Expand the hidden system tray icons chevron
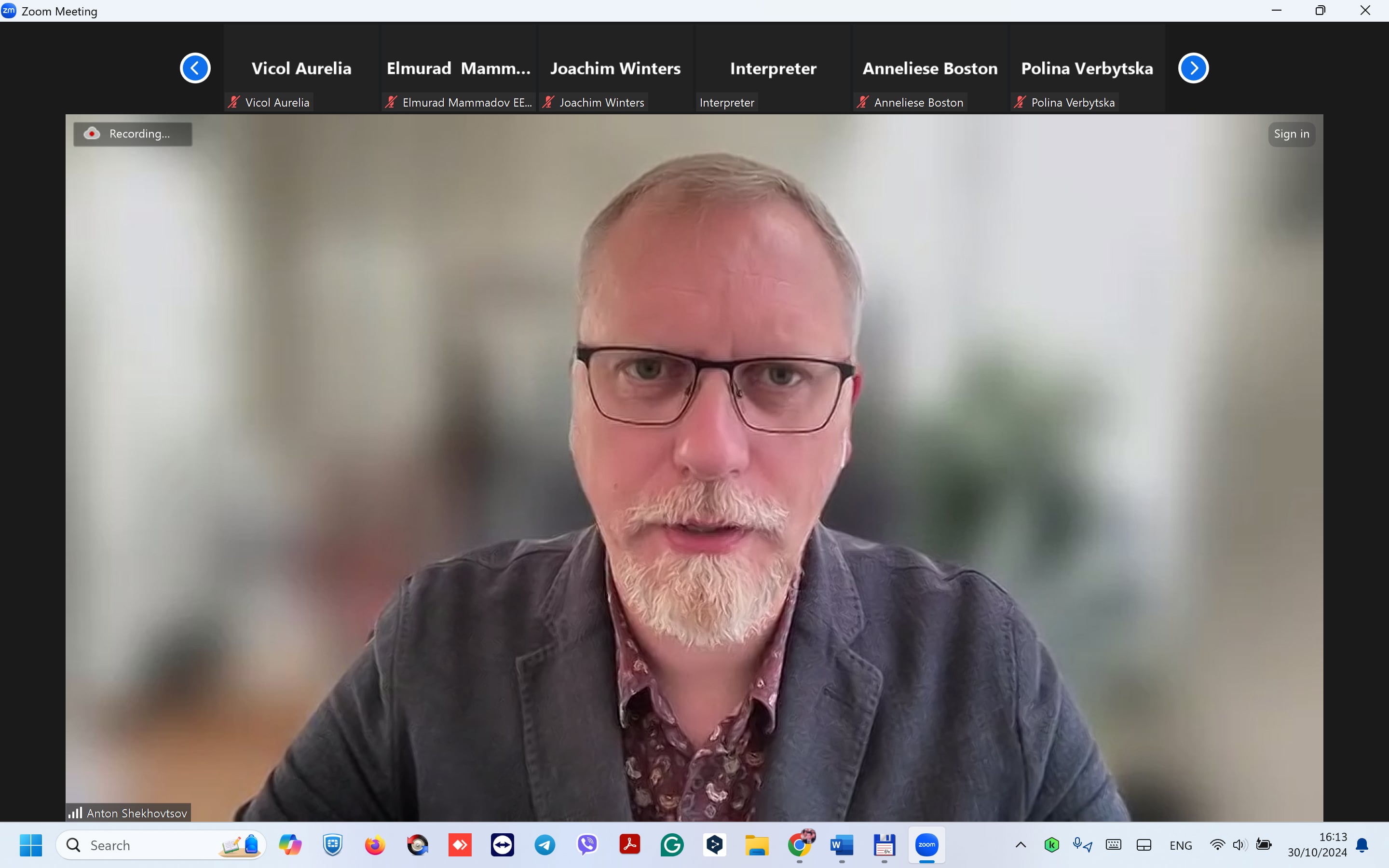Image resolution: width=1389 pixels, height=868 pixels. (x=1021, y=845)
